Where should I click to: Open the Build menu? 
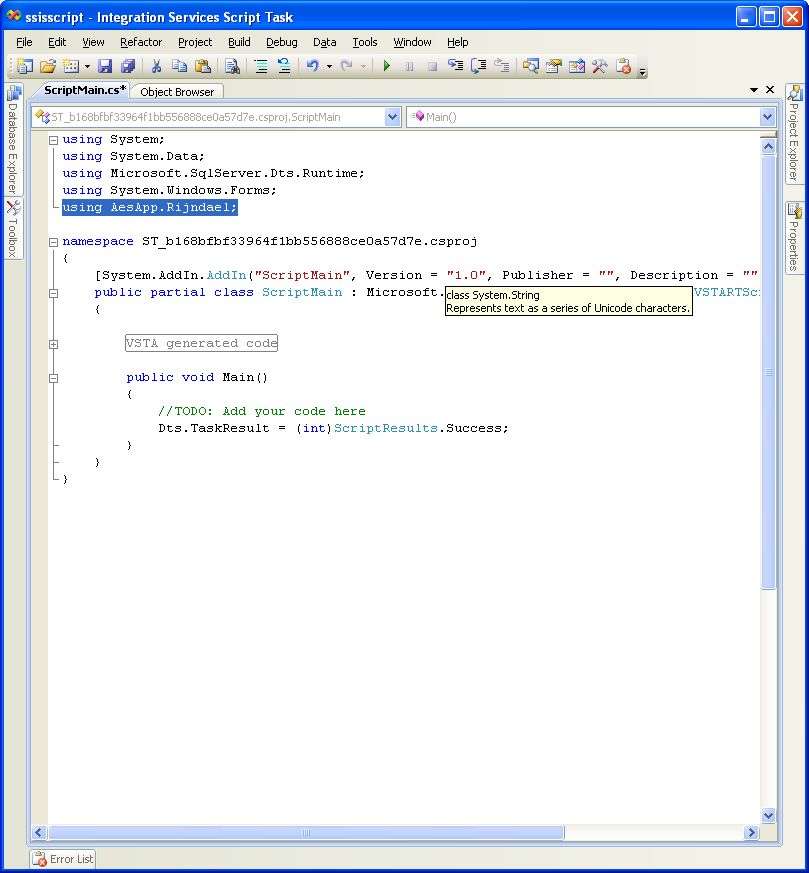[x=239, y=42]
